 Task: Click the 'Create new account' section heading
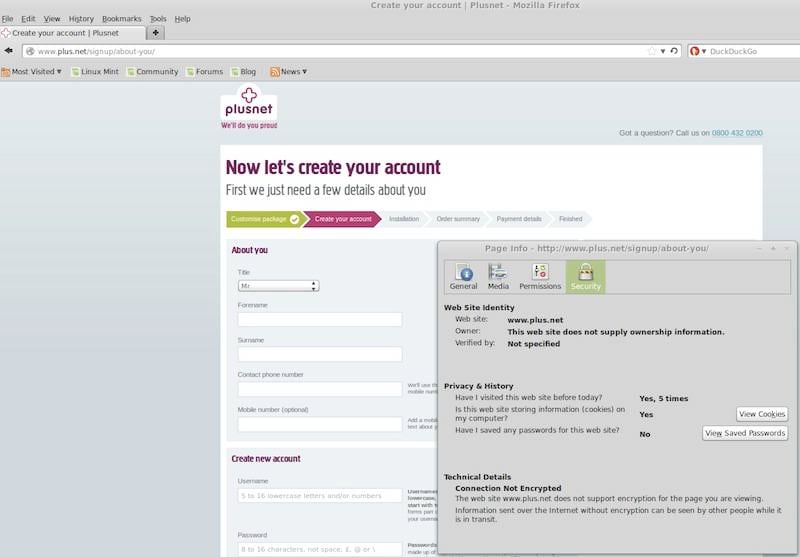[x=266, y=459]
